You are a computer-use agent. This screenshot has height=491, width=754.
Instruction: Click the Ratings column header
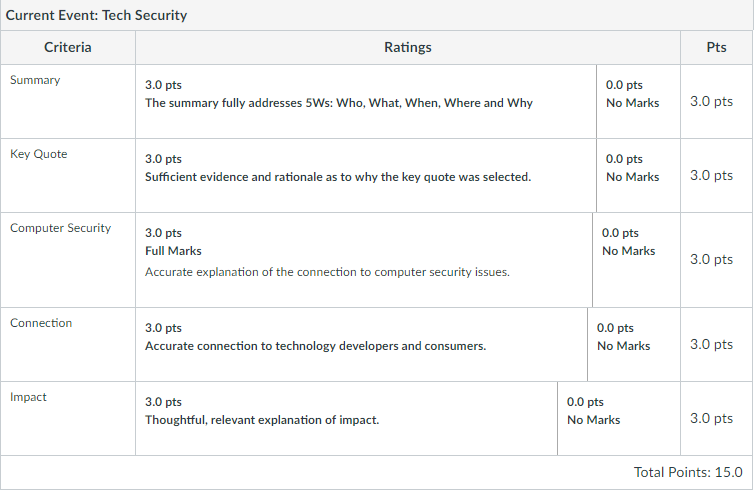407,47
